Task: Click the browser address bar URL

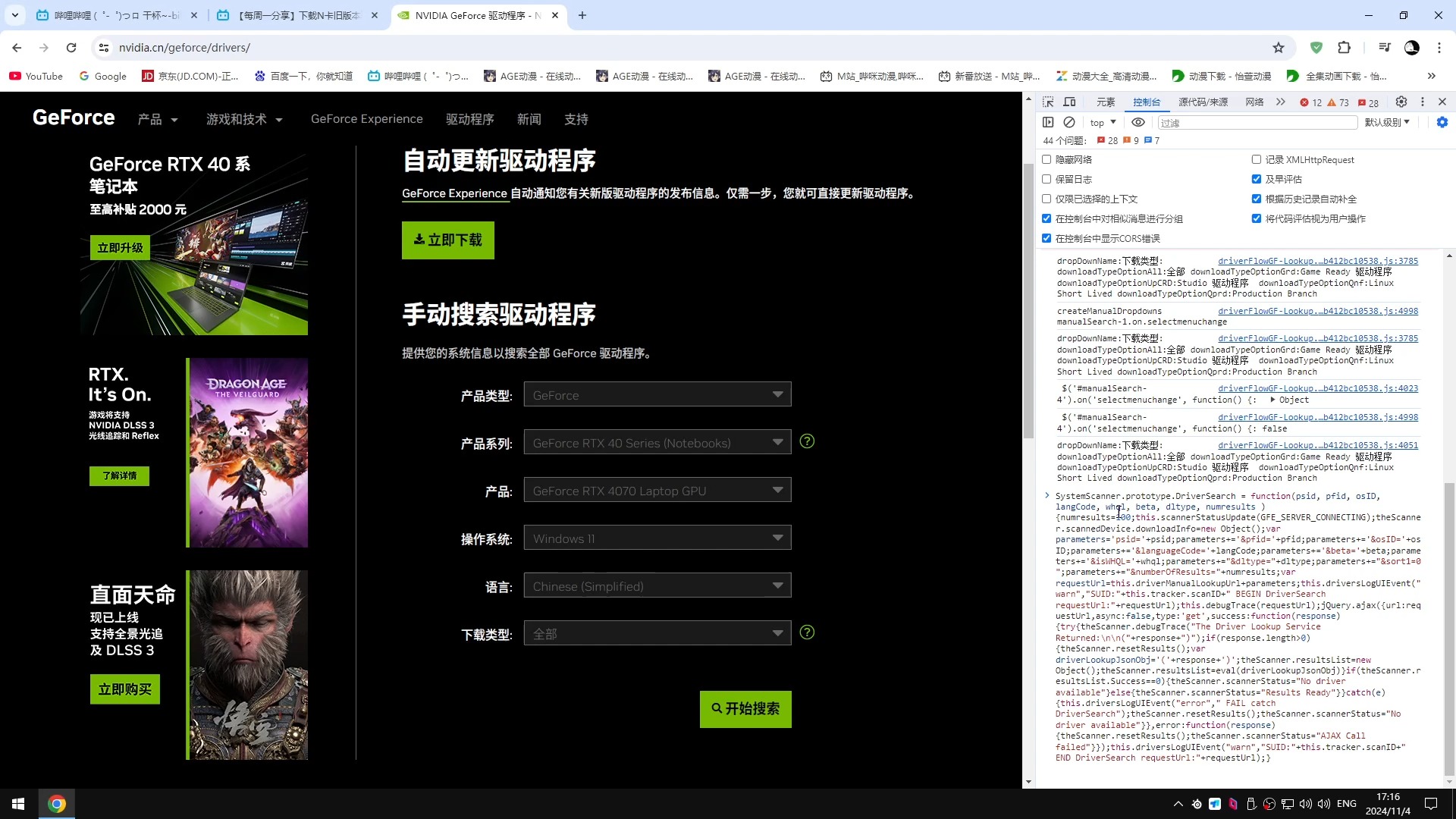Action: [x=185, y=47]
